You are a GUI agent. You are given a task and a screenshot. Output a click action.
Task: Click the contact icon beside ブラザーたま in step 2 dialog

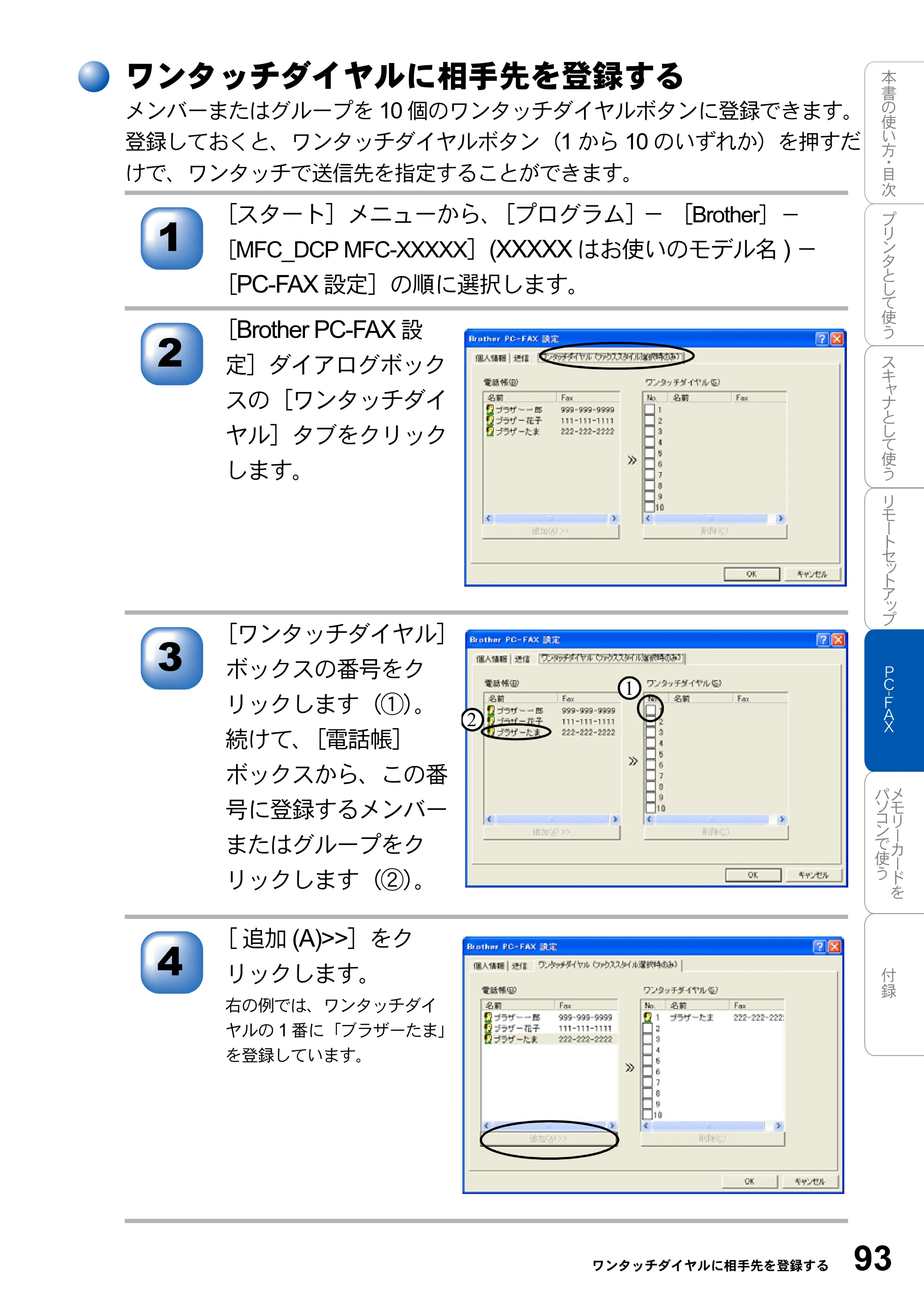tap(489, 431)
